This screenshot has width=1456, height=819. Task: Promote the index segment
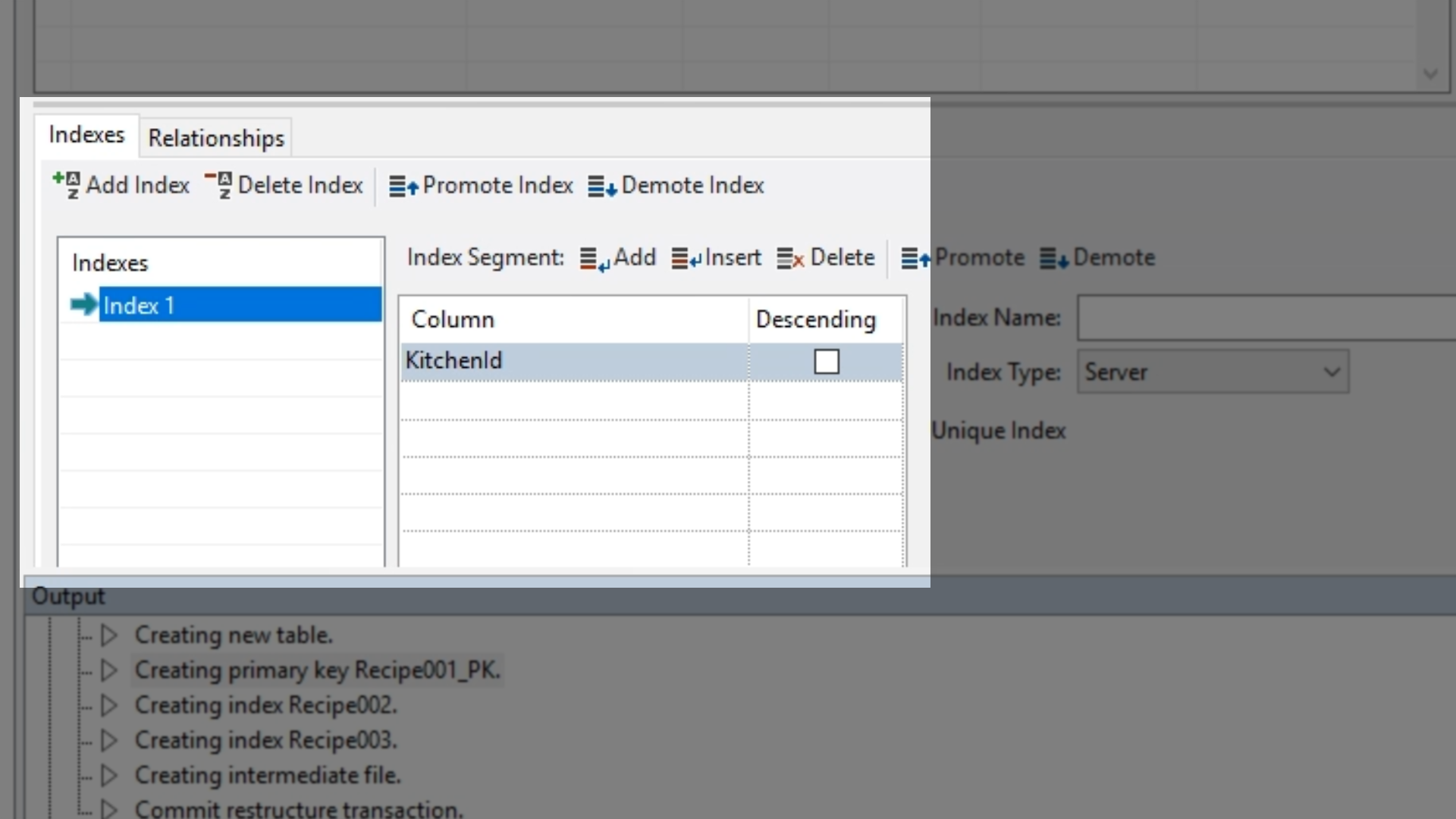(x=963, y=259)
